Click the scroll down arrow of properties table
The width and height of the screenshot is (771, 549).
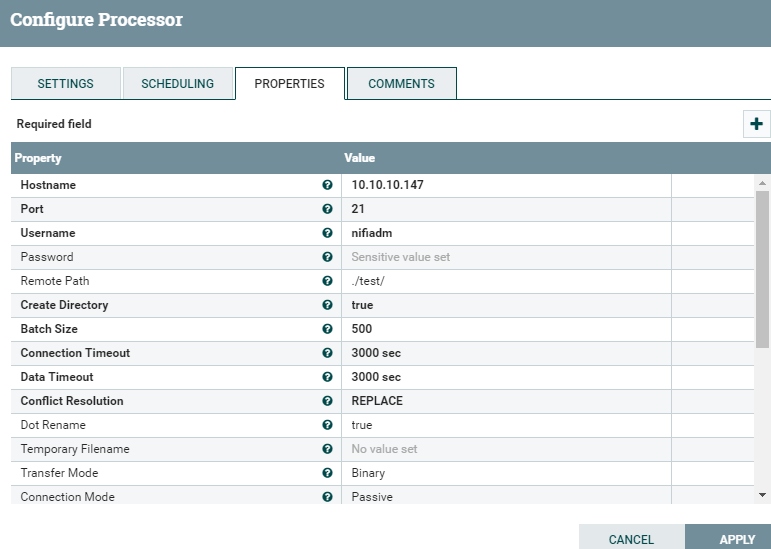point(763,494)
